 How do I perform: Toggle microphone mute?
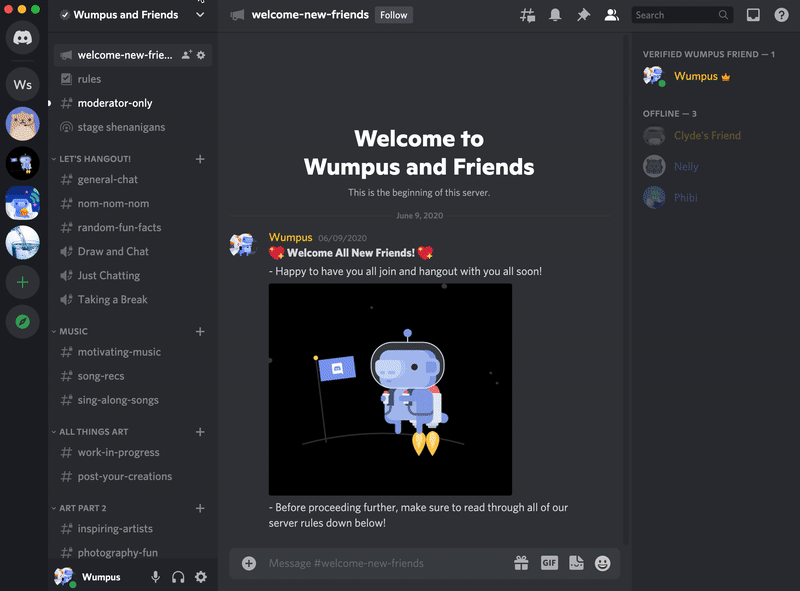click(x=155, y=577)
